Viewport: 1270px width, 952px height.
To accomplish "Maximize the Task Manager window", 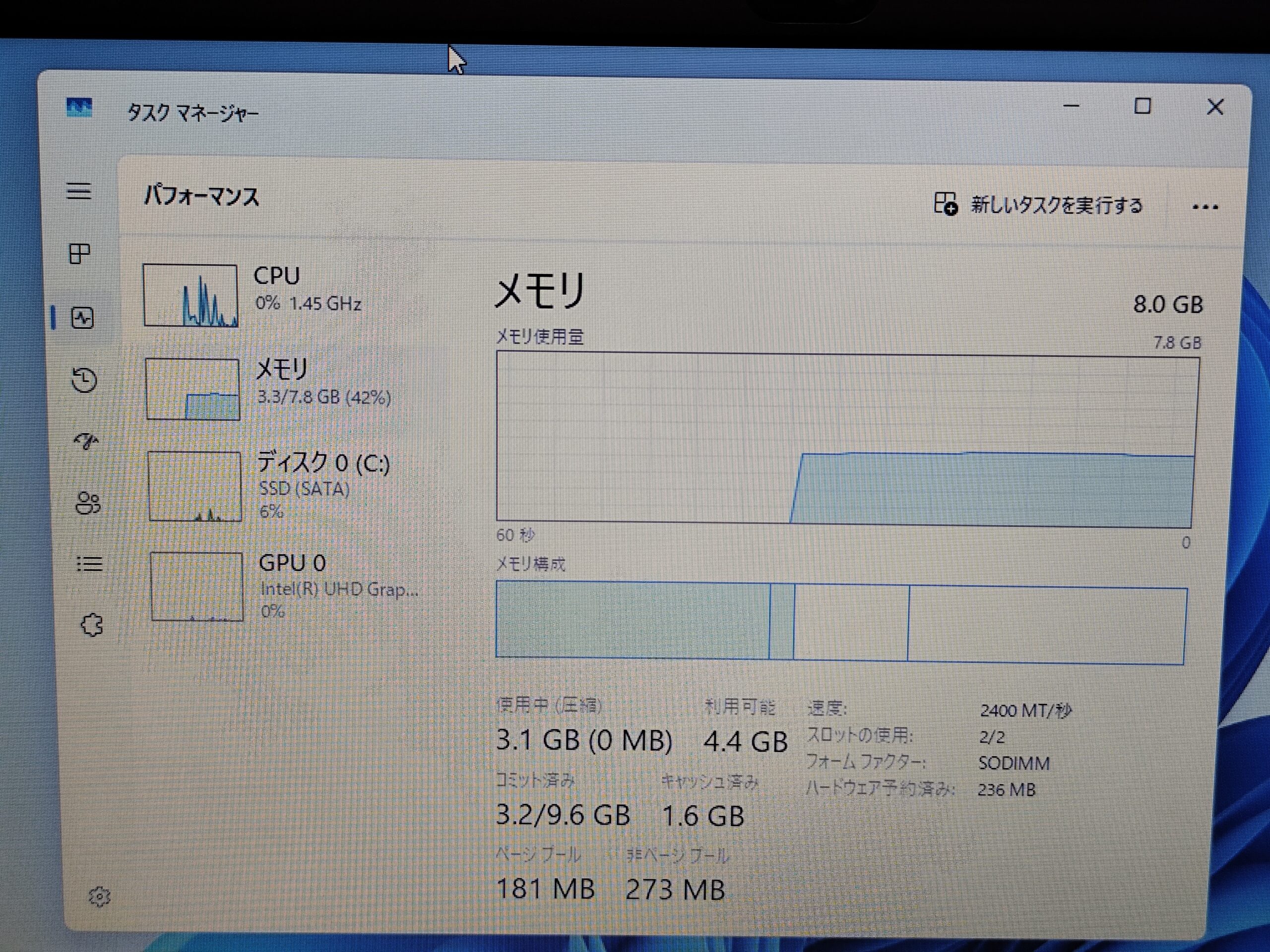I will click(x=1142, y=106).
